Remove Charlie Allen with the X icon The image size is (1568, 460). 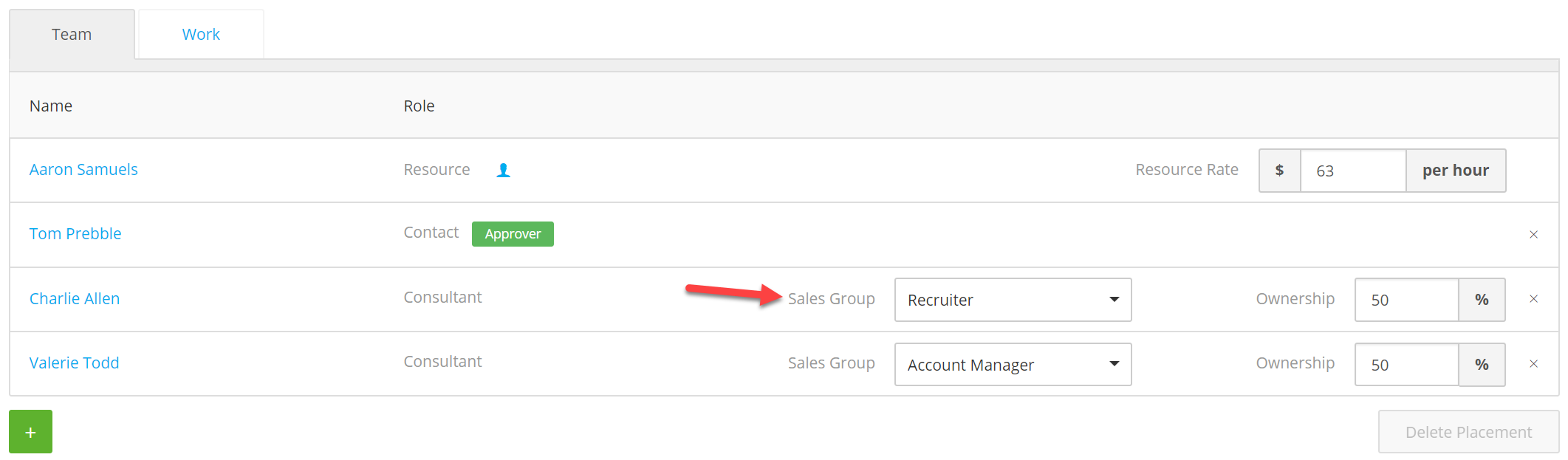pos(1533,299)
